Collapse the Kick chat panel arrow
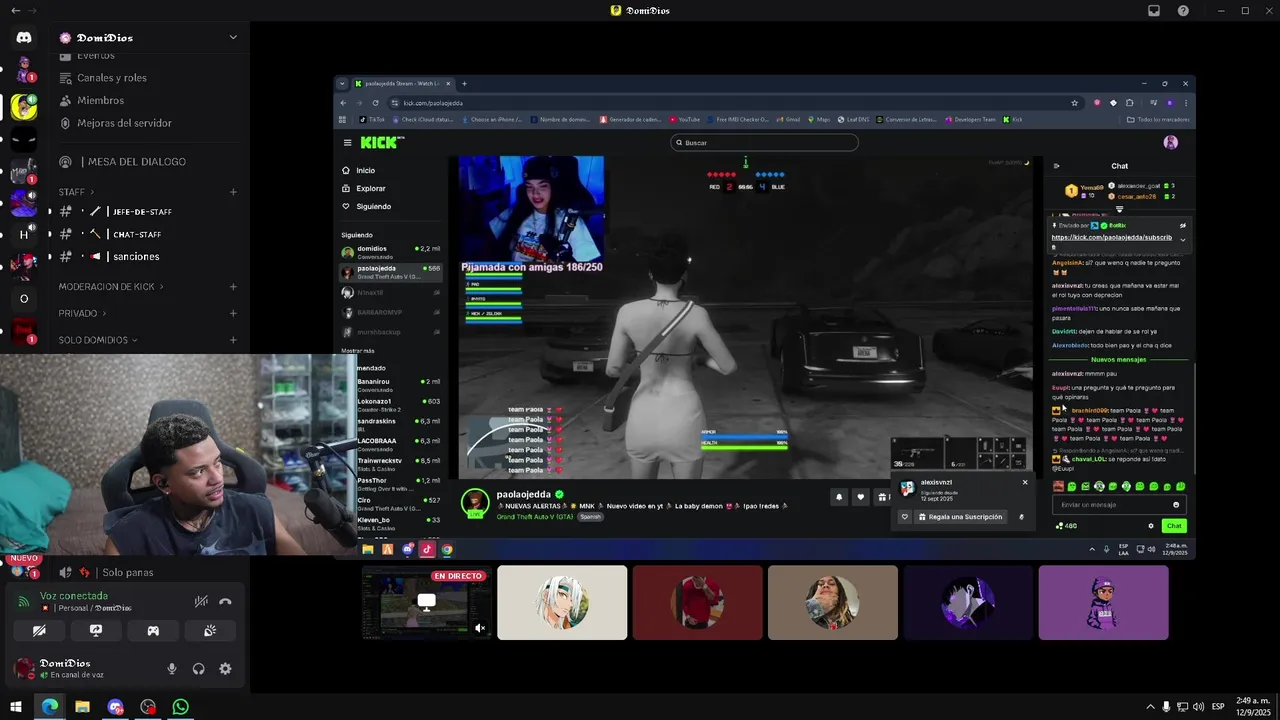Screen dimensions: 1280x720 [x=1056, y=166]
